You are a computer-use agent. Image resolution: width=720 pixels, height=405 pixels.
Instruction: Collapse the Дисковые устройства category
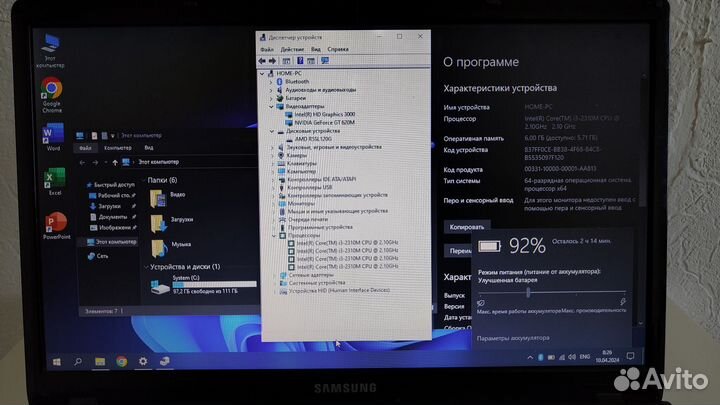pos(272,131)
